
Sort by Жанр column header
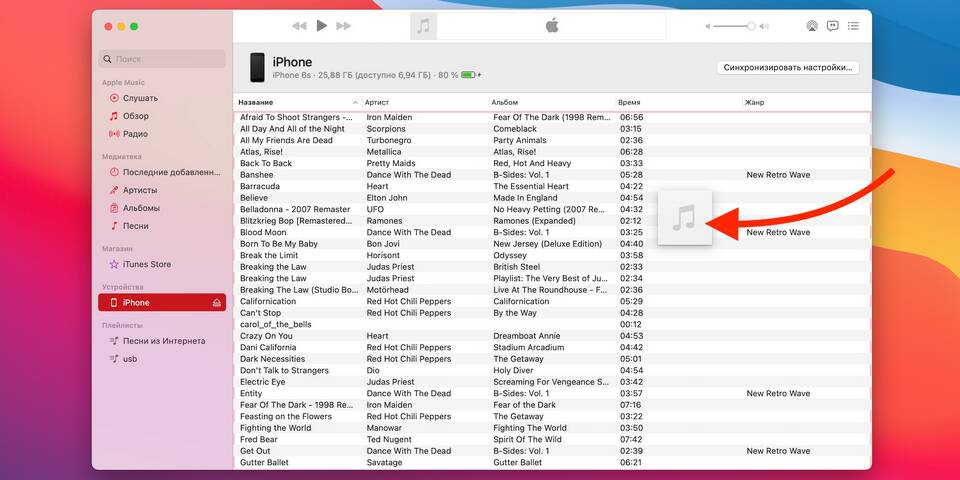[x=754, y=102]
